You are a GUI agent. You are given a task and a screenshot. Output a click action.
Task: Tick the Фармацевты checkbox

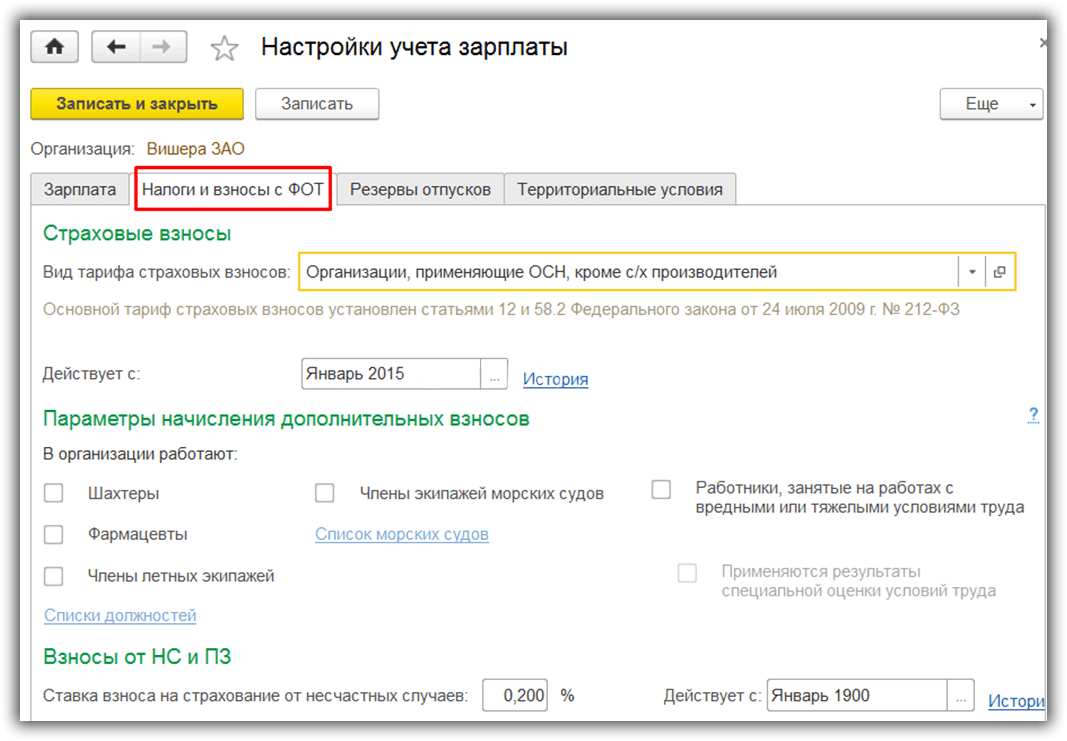tap(54, 534)
